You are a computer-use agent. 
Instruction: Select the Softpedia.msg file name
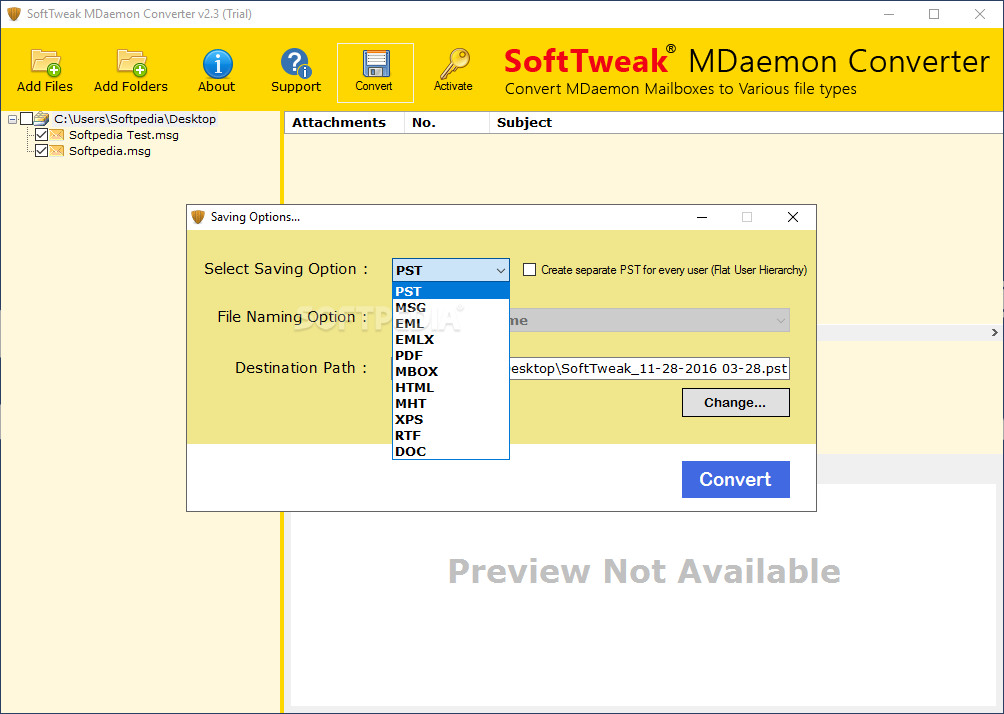[109, 150]
